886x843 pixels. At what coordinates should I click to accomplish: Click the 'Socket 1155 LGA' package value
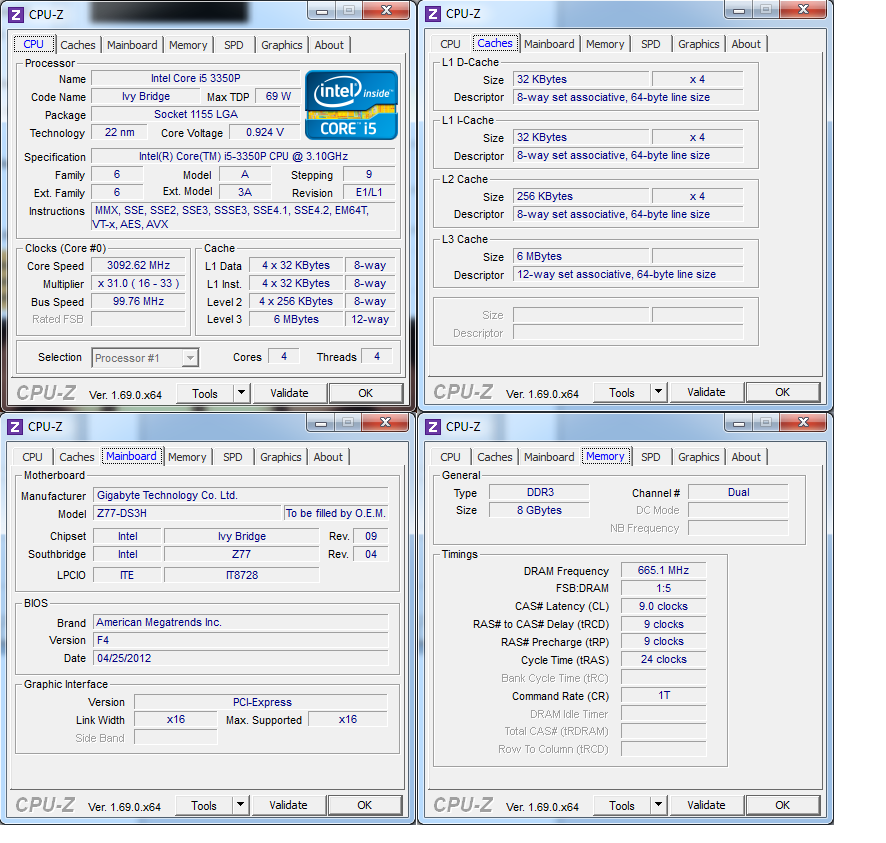[196, 114]
